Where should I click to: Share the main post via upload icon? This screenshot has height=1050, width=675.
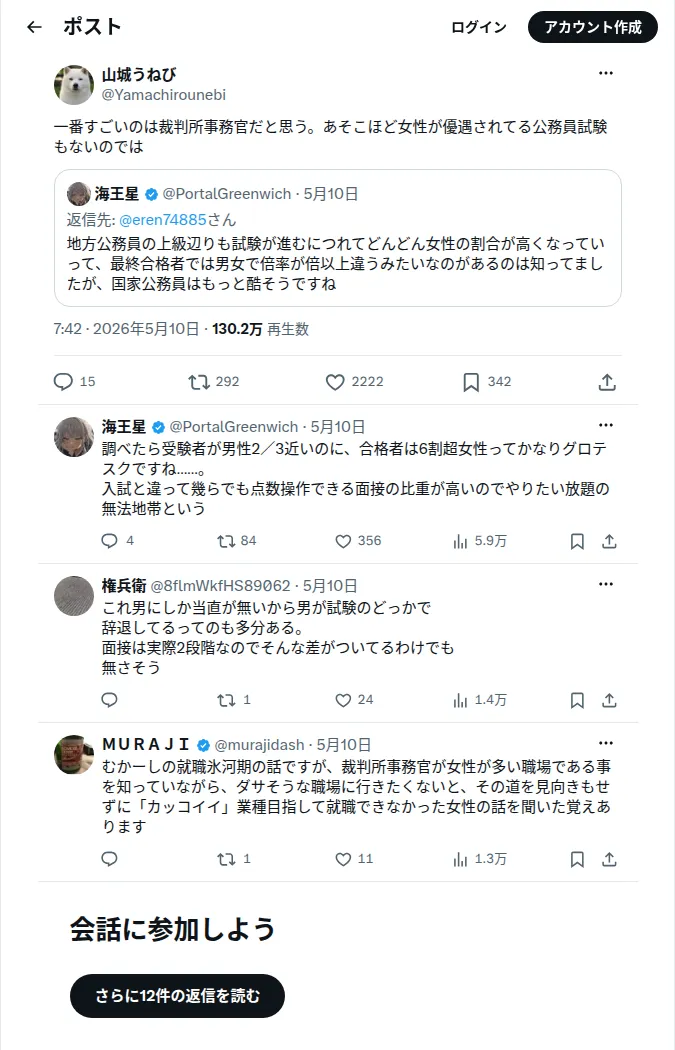click(x=607, y=382)
